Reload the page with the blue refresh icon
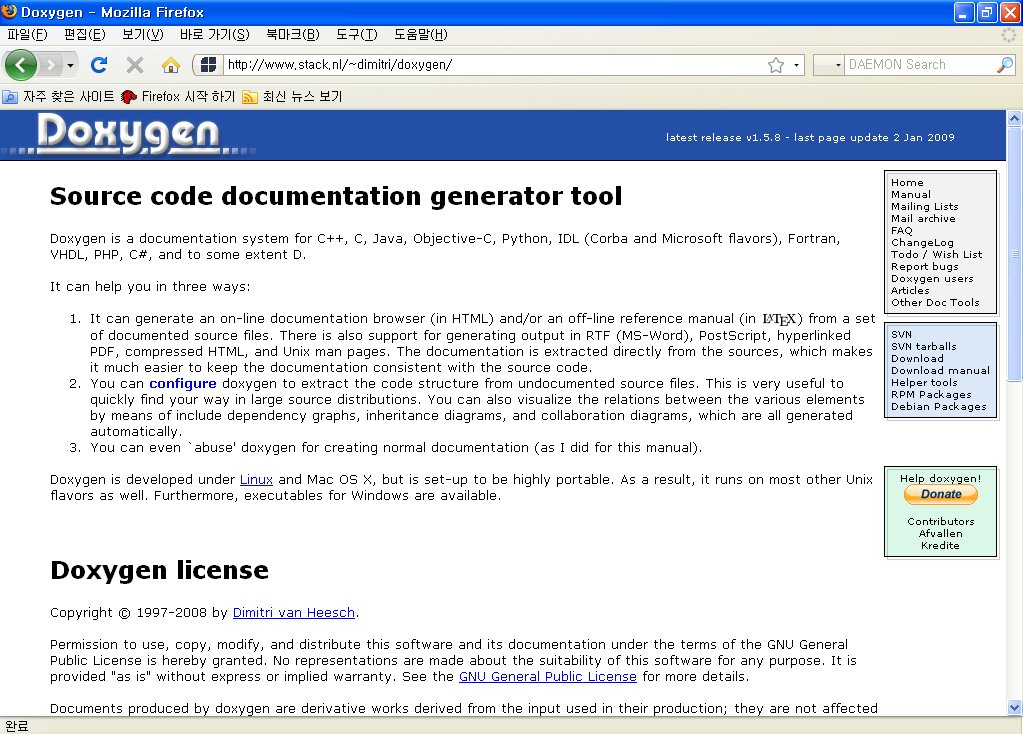The height and width of the screenshot is (734, 1023). [x=99, y=65]
